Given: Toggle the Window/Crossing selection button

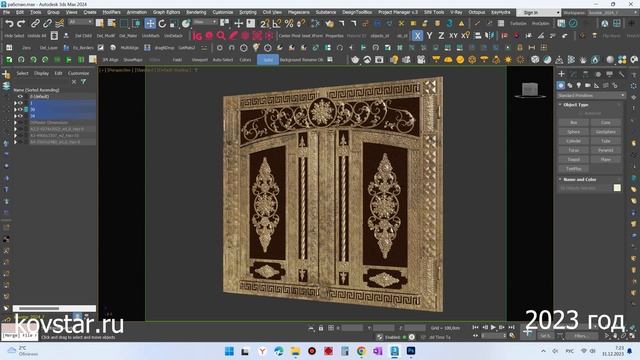Looking at the screenshot, I should (x=136, y=24).
